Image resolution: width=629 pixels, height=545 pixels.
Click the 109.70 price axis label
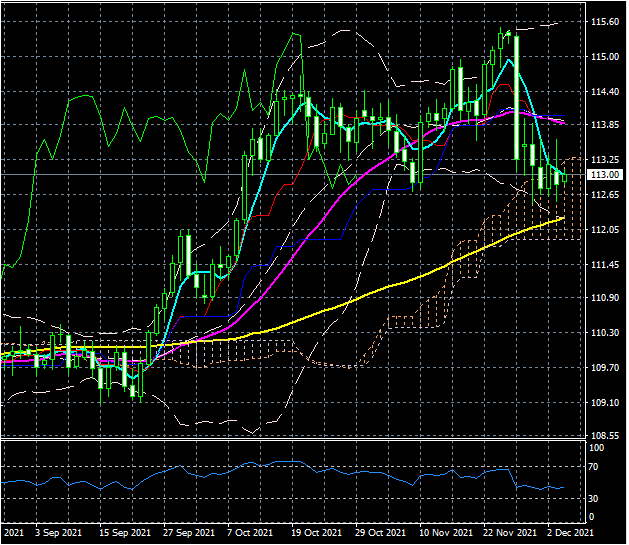(x=605, y=367)
